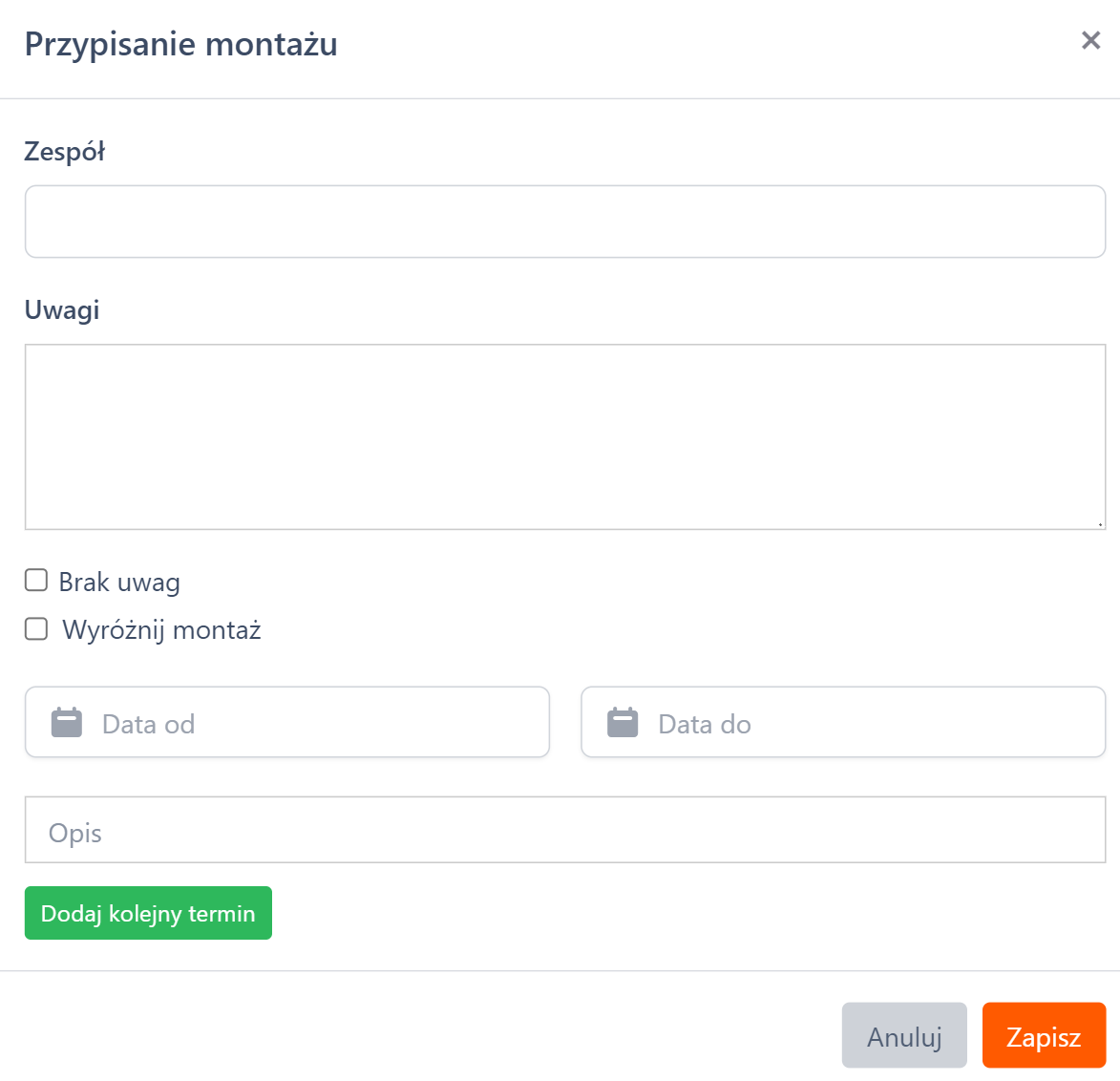Viewport: 1120px width, 1081px height.
Task: Click the Zespół field label
Action: click(64, 151)
